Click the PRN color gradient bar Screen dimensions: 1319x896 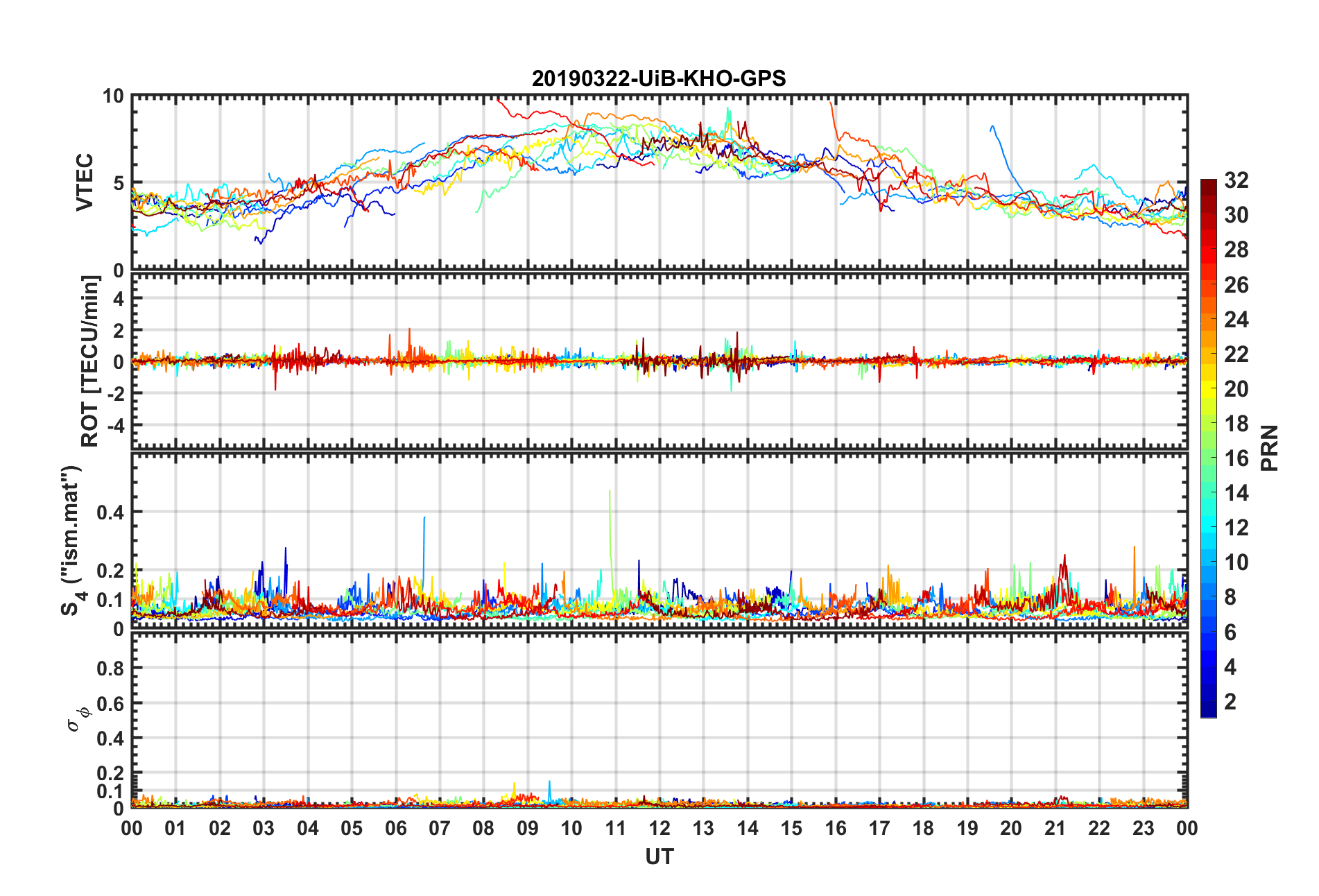coord(1209,449)
